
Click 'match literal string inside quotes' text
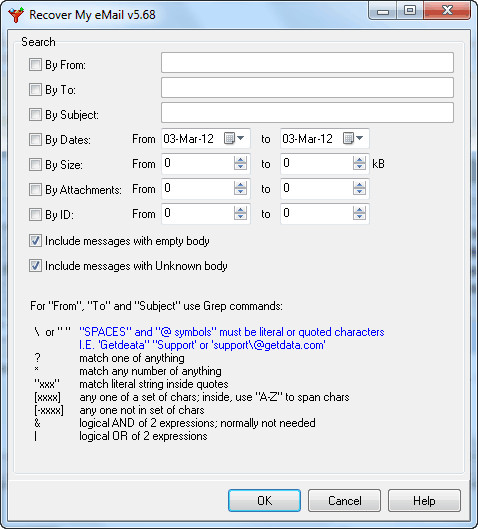tap(154, 384)
